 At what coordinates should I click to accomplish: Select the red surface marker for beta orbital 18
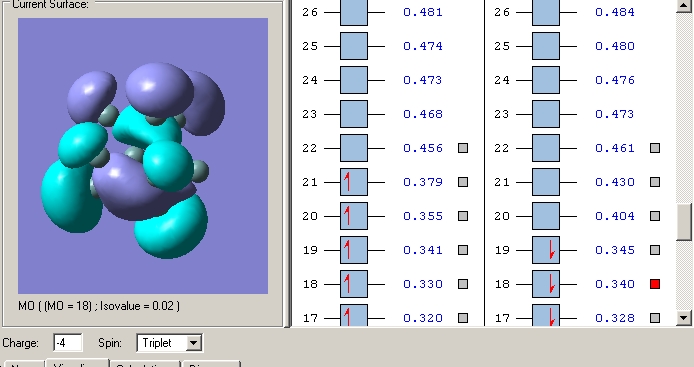click(x=655, y=284)
